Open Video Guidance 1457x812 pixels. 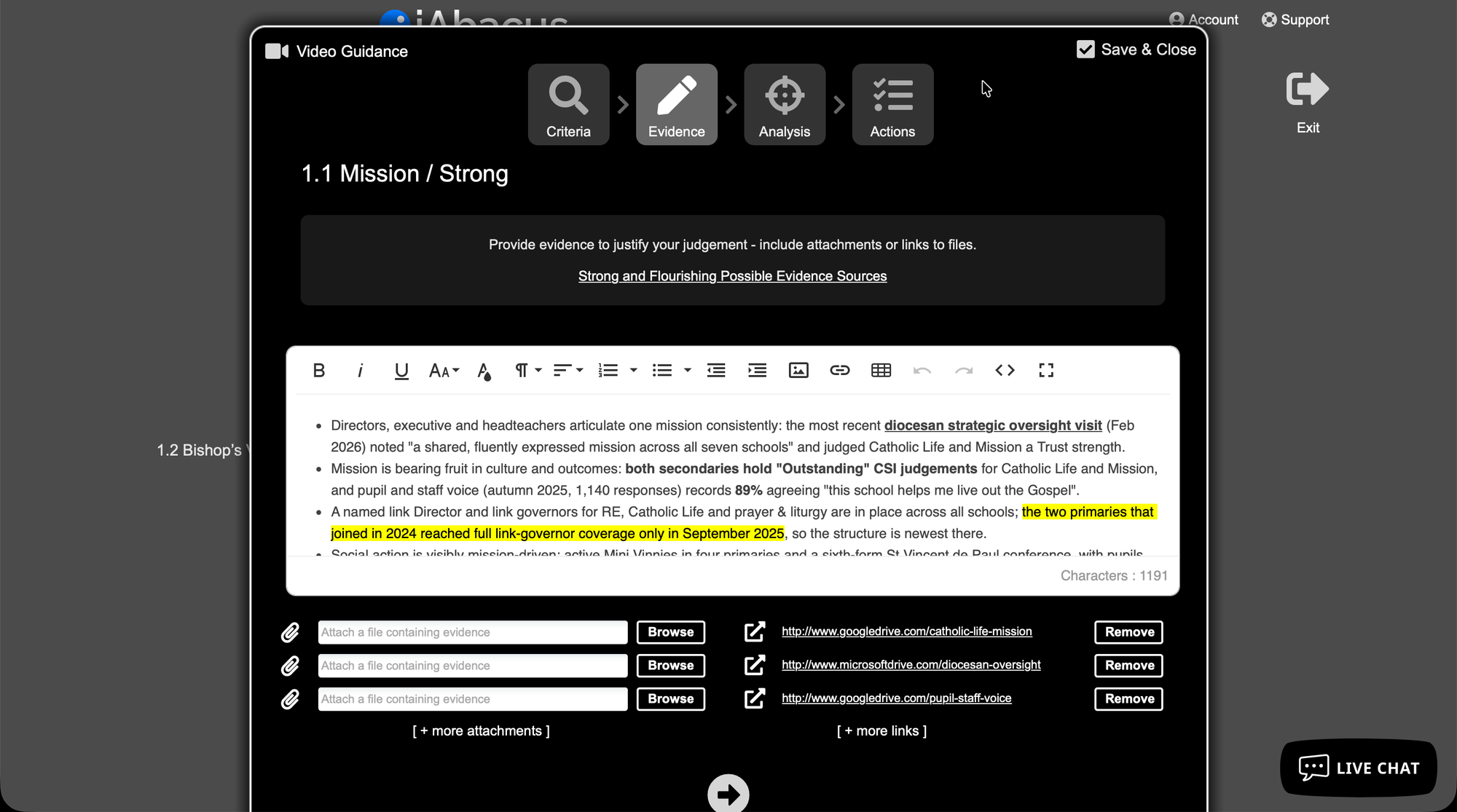tap(337, 52)
